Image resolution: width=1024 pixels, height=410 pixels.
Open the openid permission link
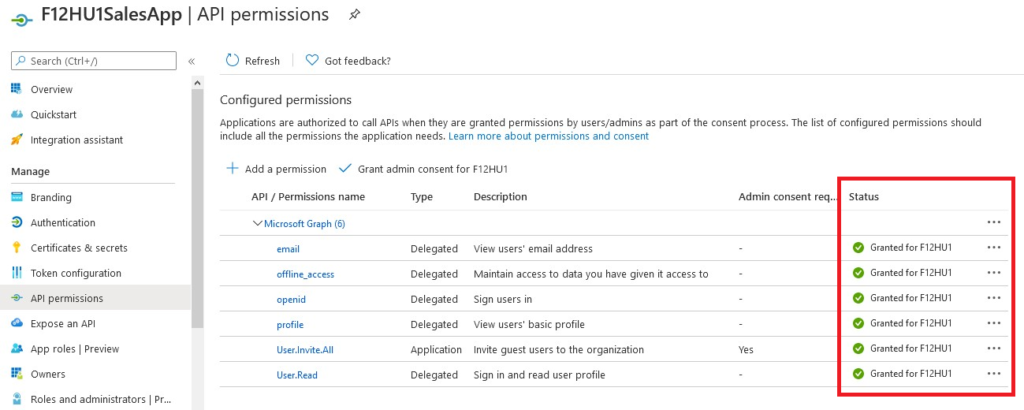pyautogui.click(x=291, y=299)
